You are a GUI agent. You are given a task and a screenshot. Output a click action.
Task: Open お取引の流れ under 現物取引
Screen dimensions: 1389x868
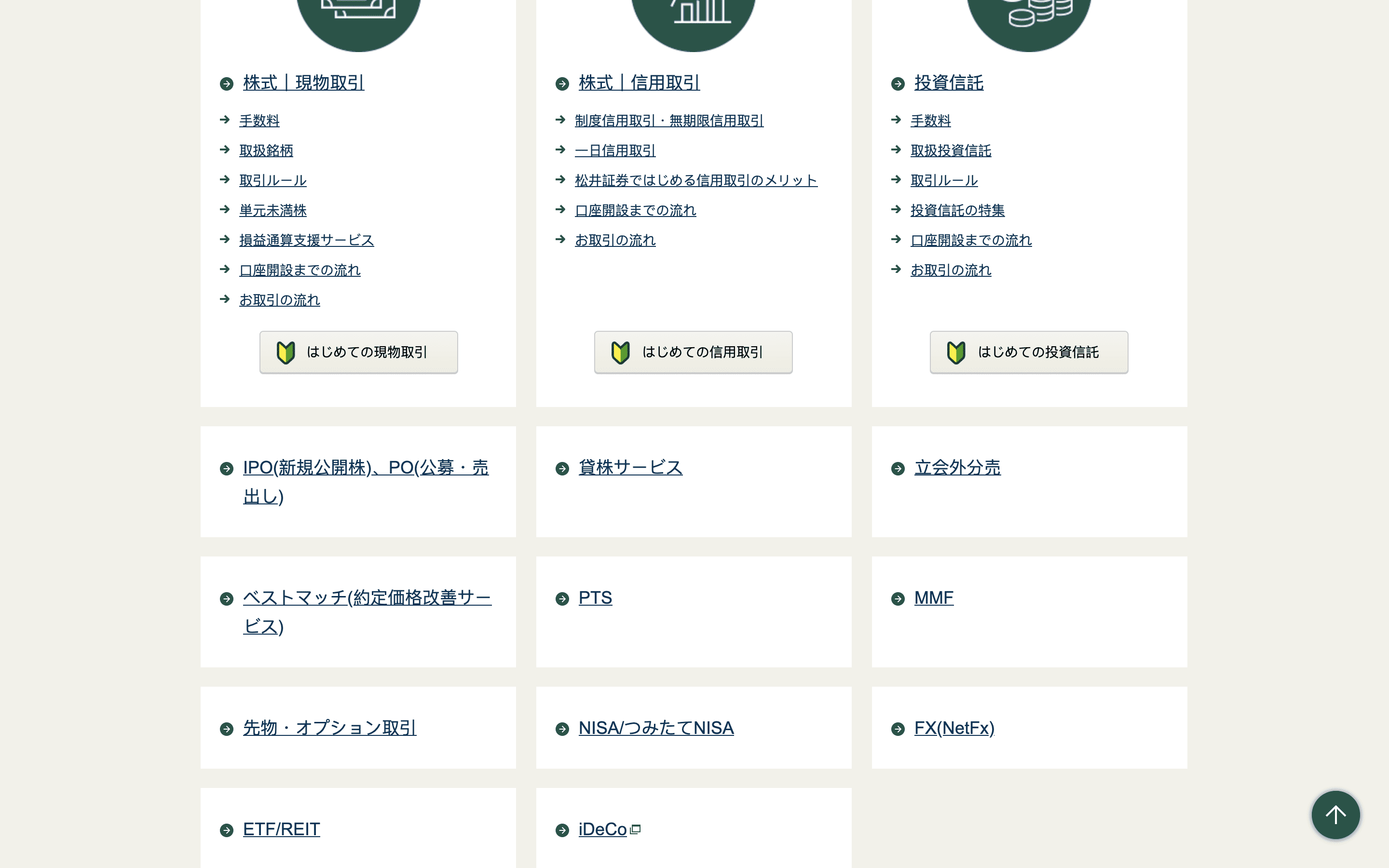point(280,299)
